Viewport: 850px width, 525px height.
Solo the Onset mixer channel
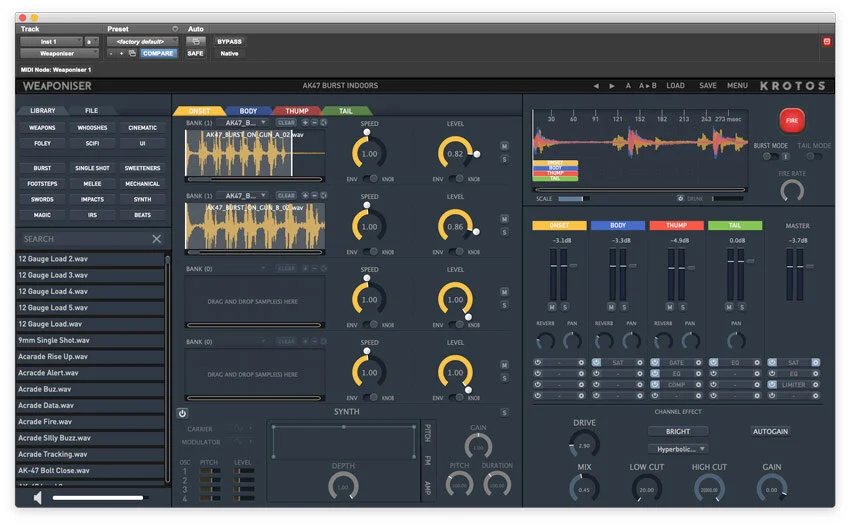(565, 307)
